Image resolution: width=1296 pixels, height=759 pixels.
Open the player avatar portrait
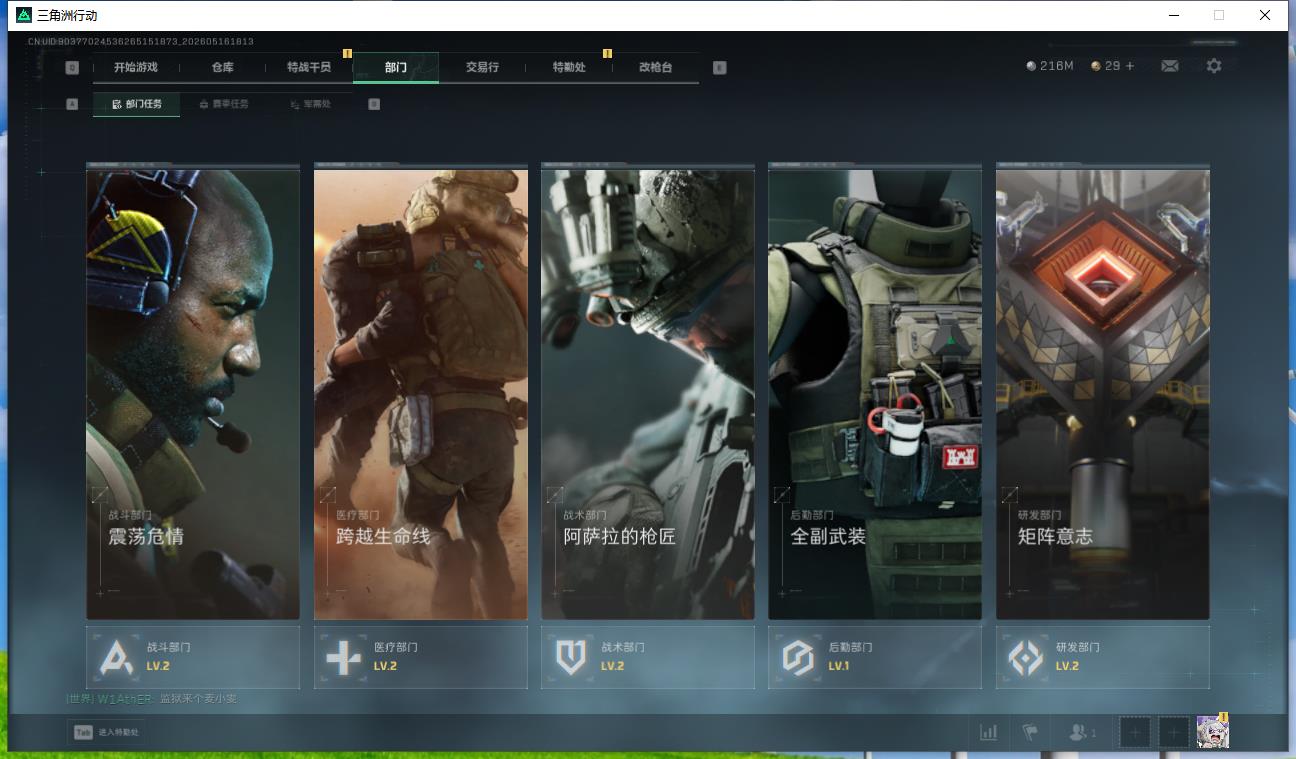click(1212, 732)
